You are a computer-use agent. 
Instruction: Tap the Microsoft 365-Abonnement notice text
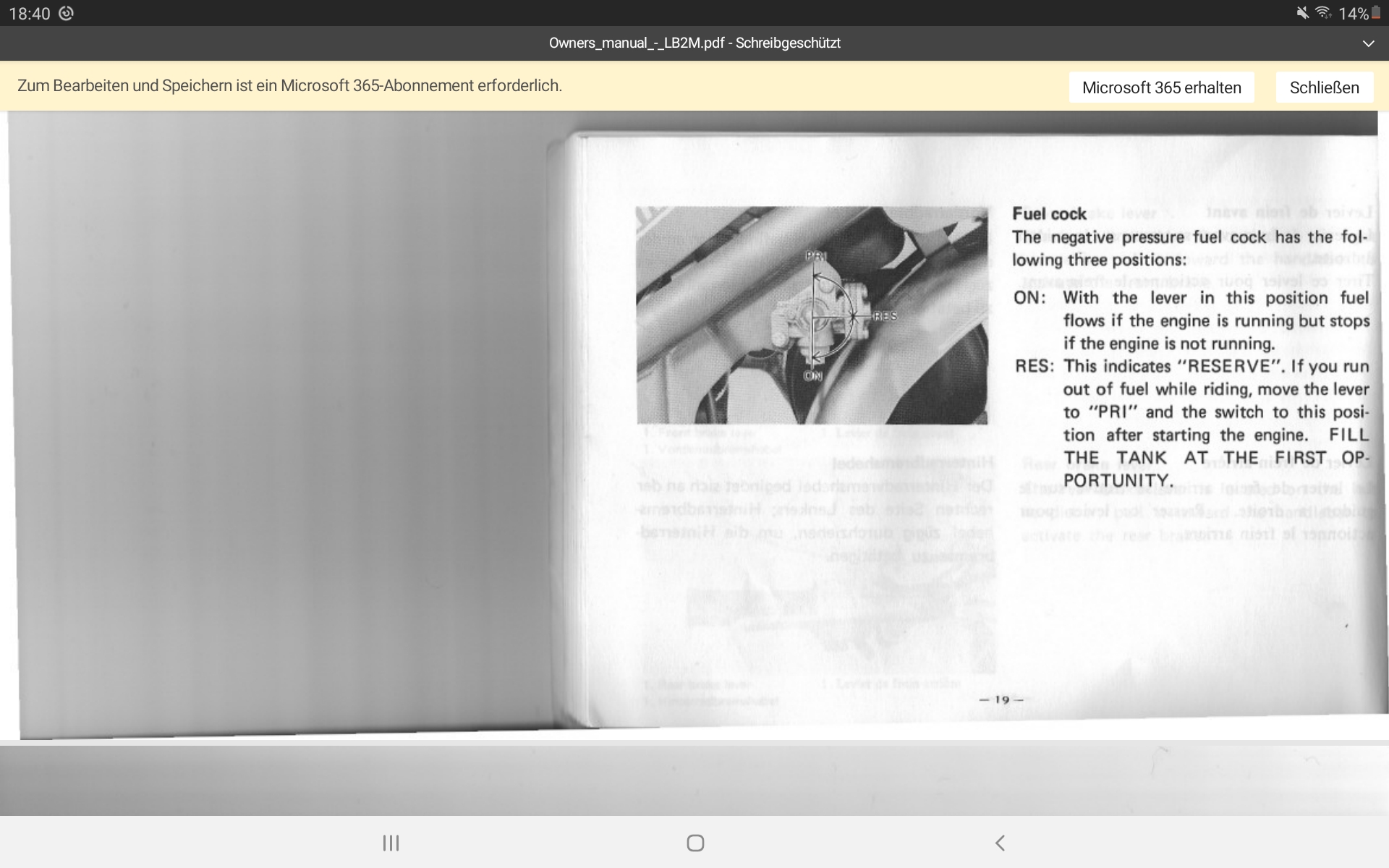point(289,86)
